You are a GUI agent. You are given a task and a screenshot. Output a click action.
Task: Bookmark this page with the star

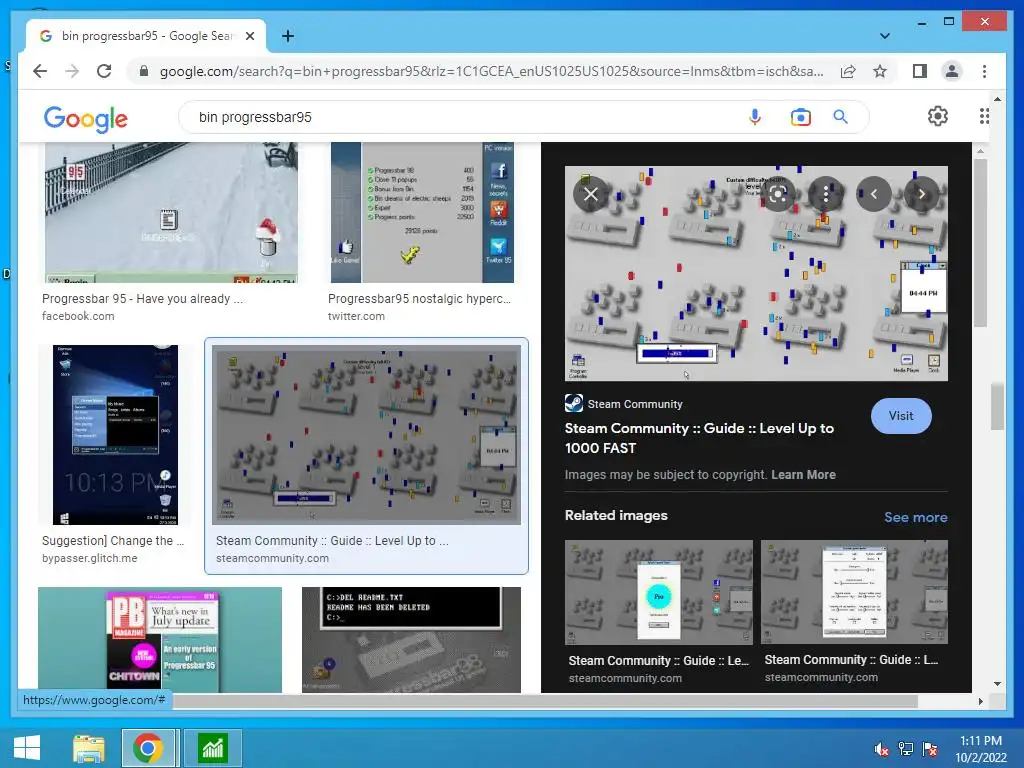pyautogui.click(x=880, y=71)
